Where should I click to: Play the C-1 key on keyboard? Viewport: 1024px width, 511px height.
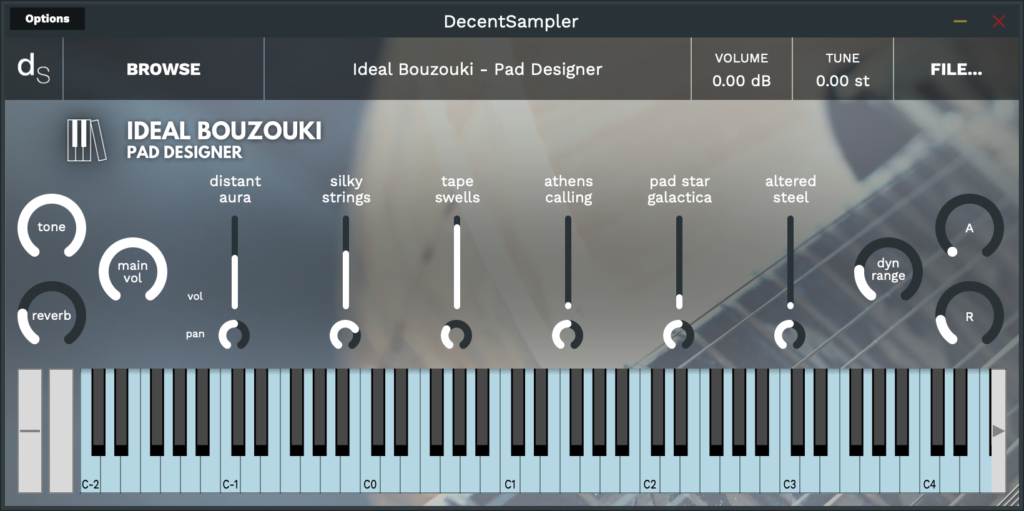pos(231,476)
